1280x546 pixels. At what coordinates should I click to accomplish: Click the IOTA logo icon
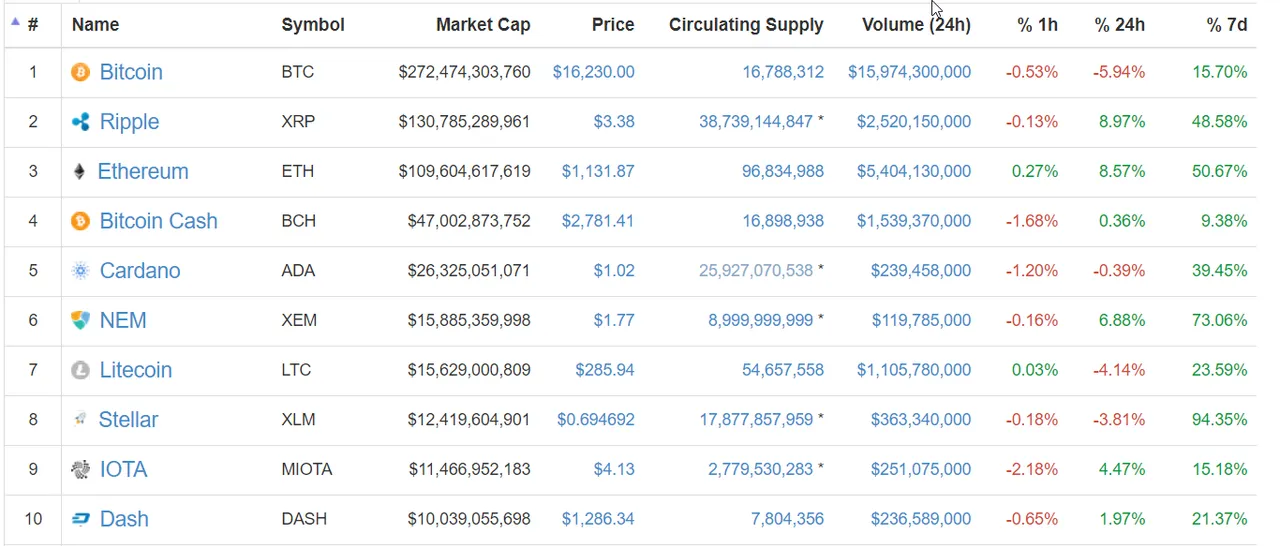pos(80,469)
